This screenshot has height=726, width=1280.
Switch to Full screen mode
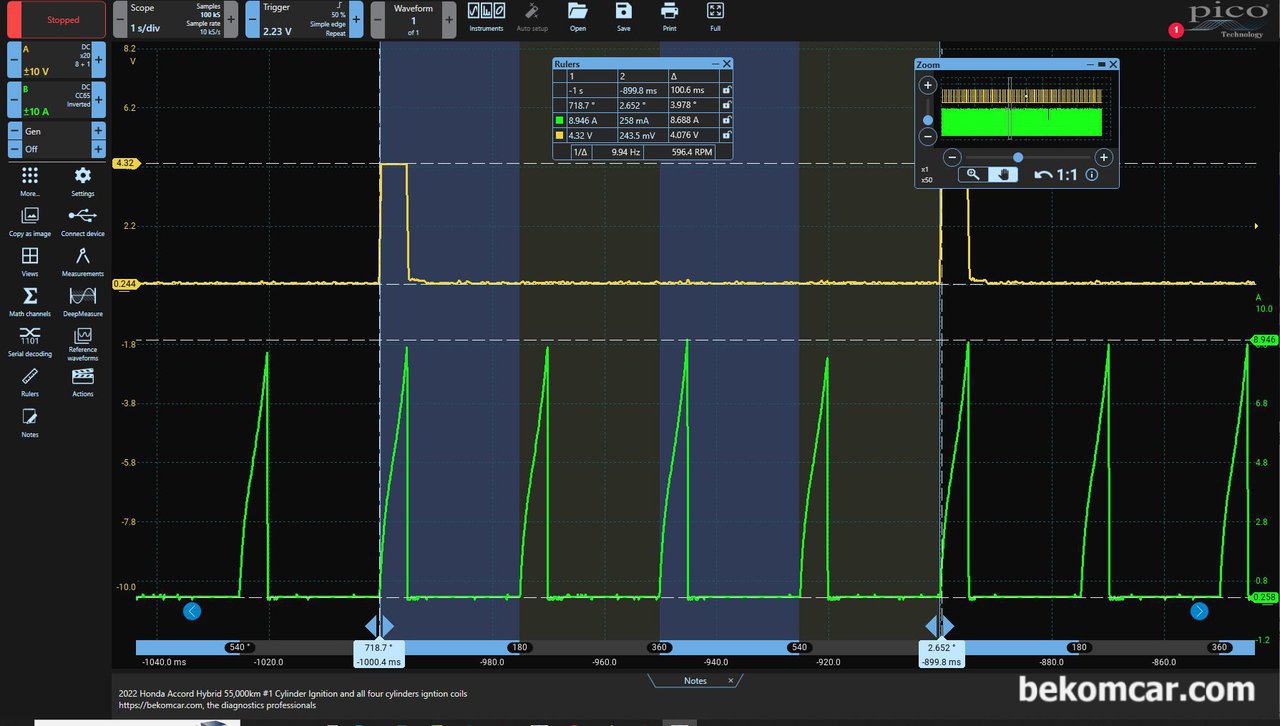pyautogui.click(x=715, y=17)
